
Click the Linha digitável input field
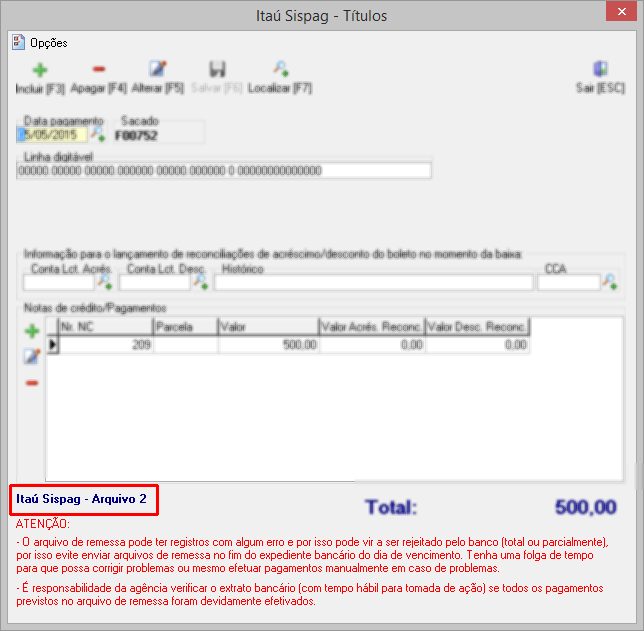coord(224,170)
